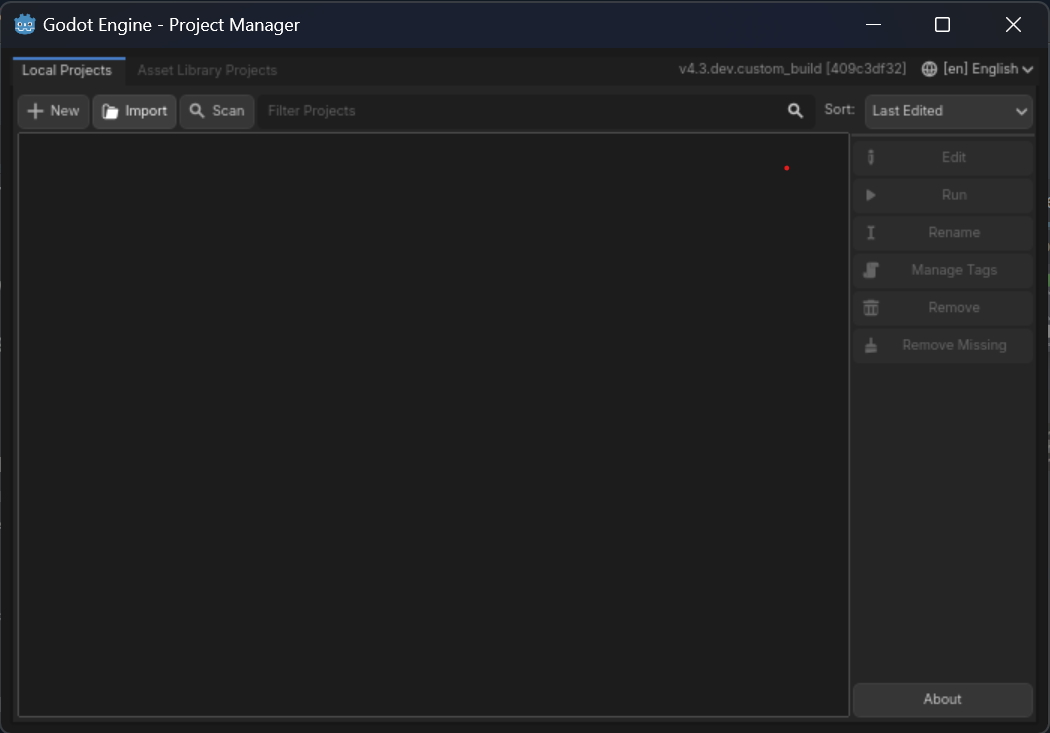
Task: Open the About dialog
Action: point(942,700)
